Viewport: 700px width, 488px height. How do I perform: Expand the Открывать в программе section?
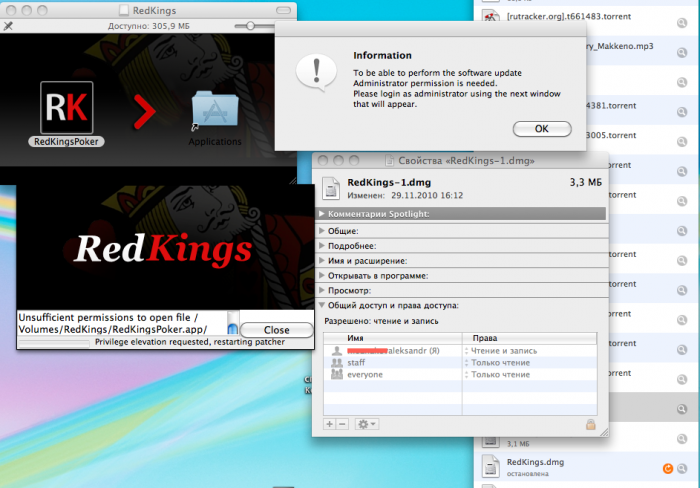tap(322, 275)
